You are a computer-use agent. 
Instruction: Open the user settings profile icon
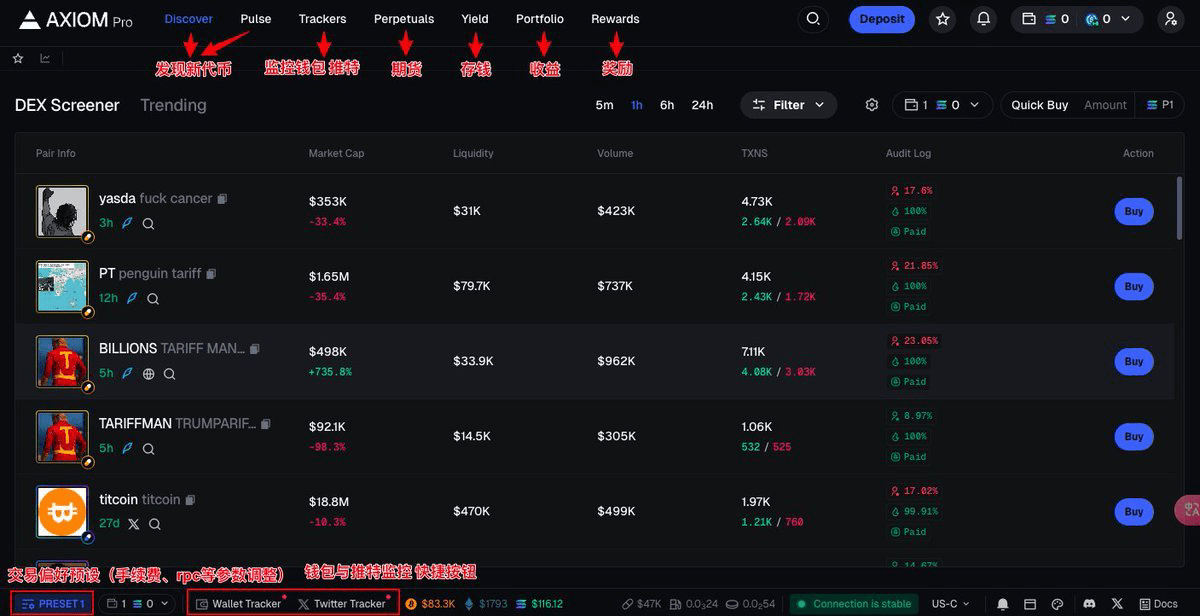1171,19
